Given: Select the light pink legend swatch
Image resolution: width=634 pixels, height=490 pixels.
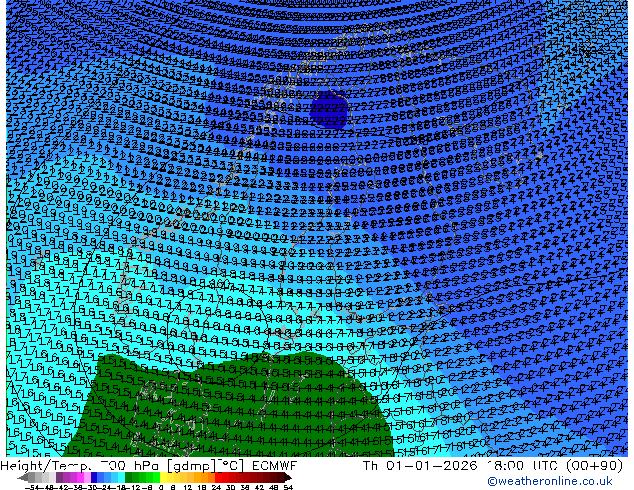Looking at the screenshot, I should pos(87,477).
